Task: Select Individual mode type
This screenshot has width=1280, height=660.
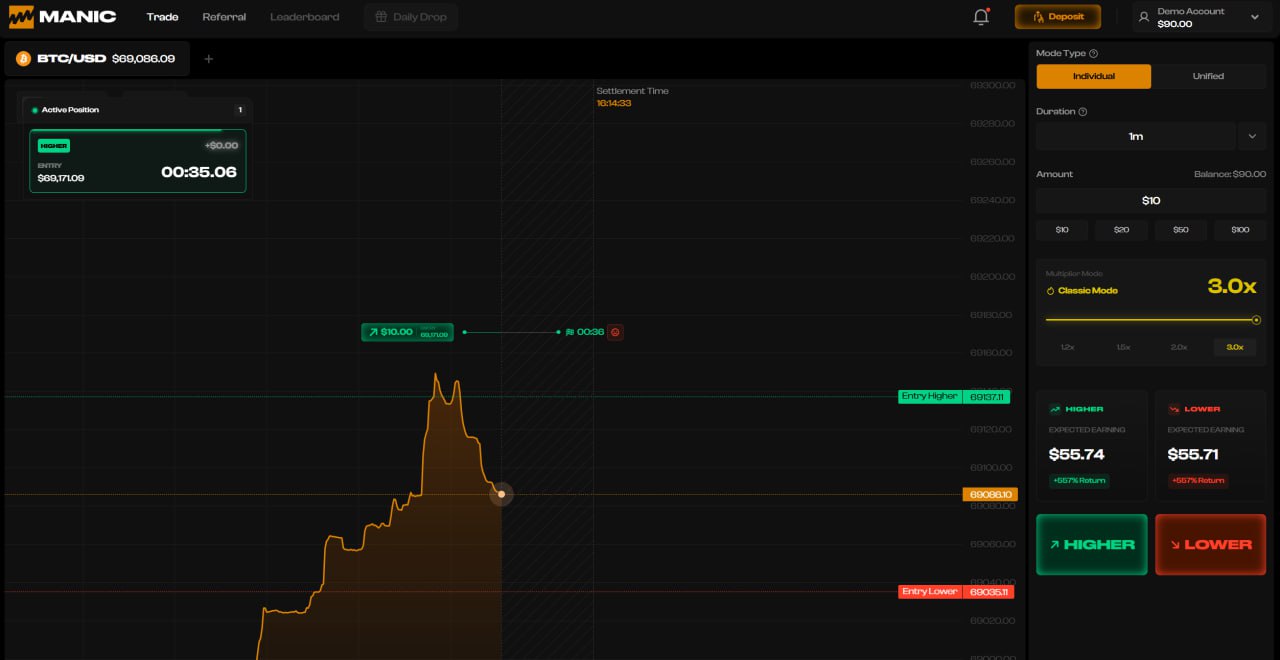Action: click(1093, 76)
